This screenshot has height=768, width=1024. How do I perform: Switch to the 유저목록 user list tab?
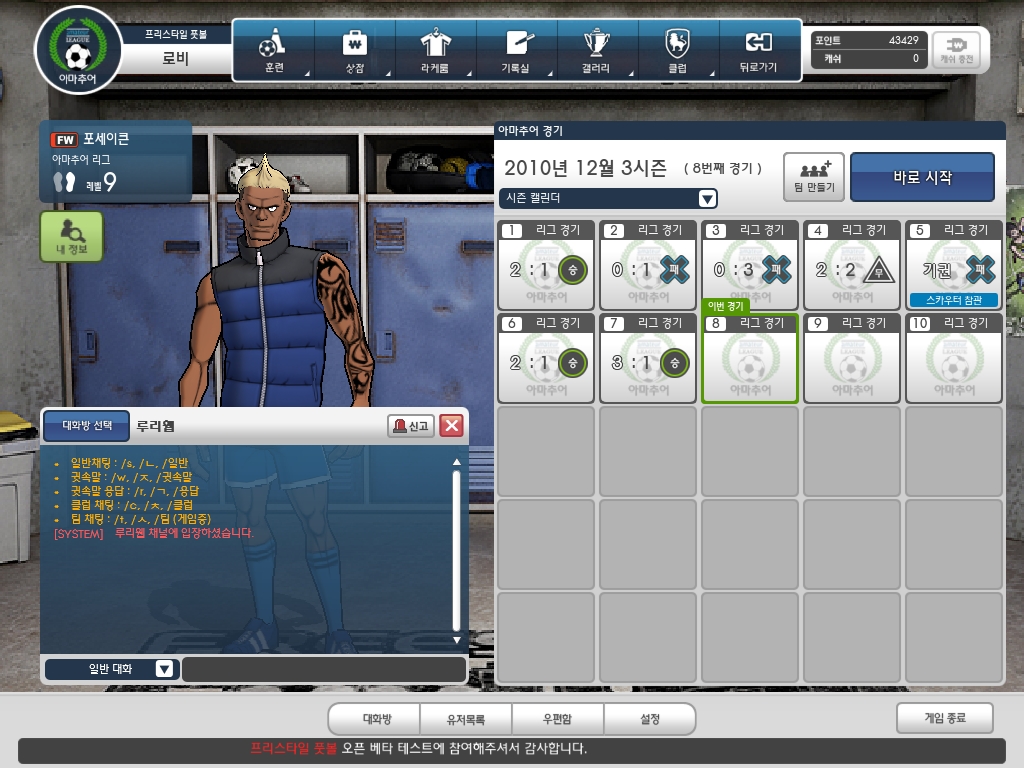coord(466,719)
